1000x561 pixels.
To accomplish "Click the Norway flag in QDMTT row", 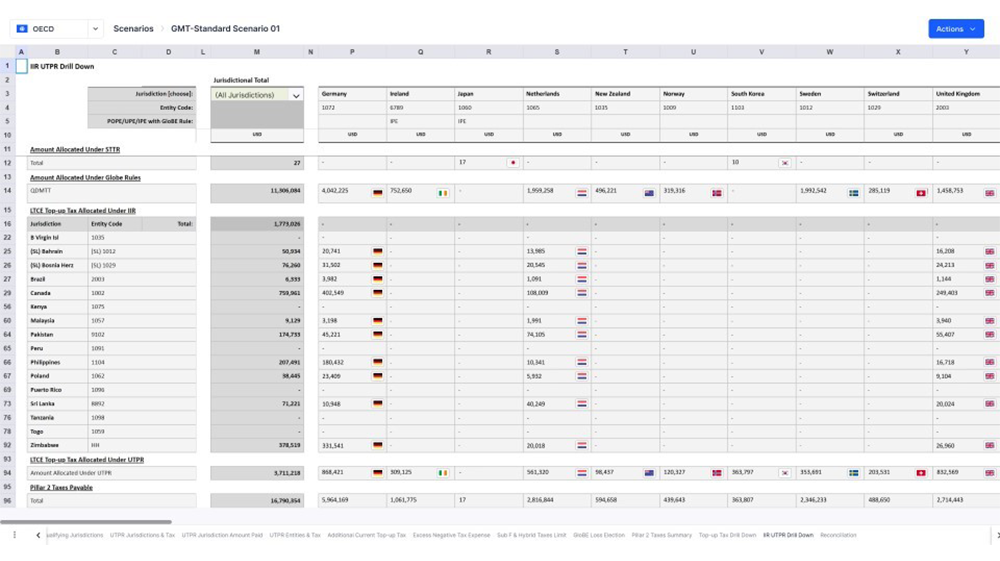I will pyautogui.click(x=717, y=193).
